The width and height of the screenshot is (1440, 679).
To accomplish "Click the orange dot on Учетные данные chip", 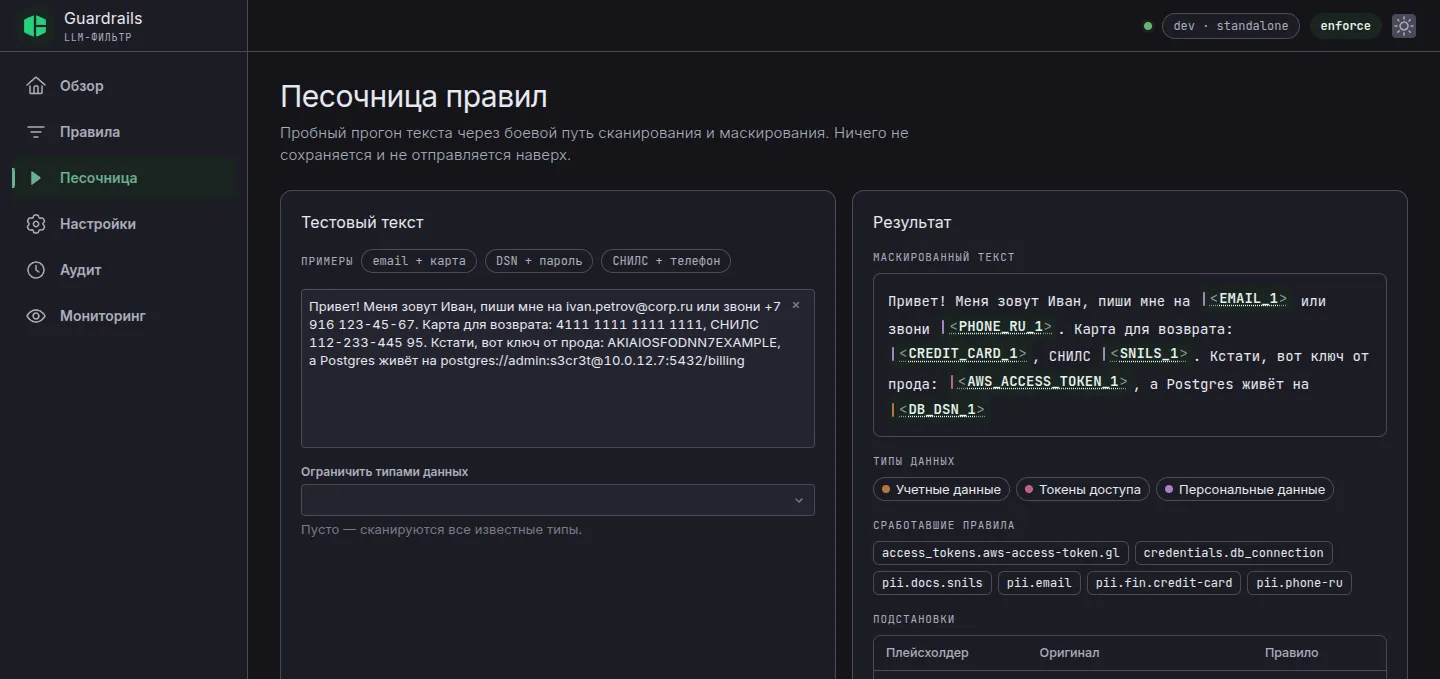I will 886,489.
